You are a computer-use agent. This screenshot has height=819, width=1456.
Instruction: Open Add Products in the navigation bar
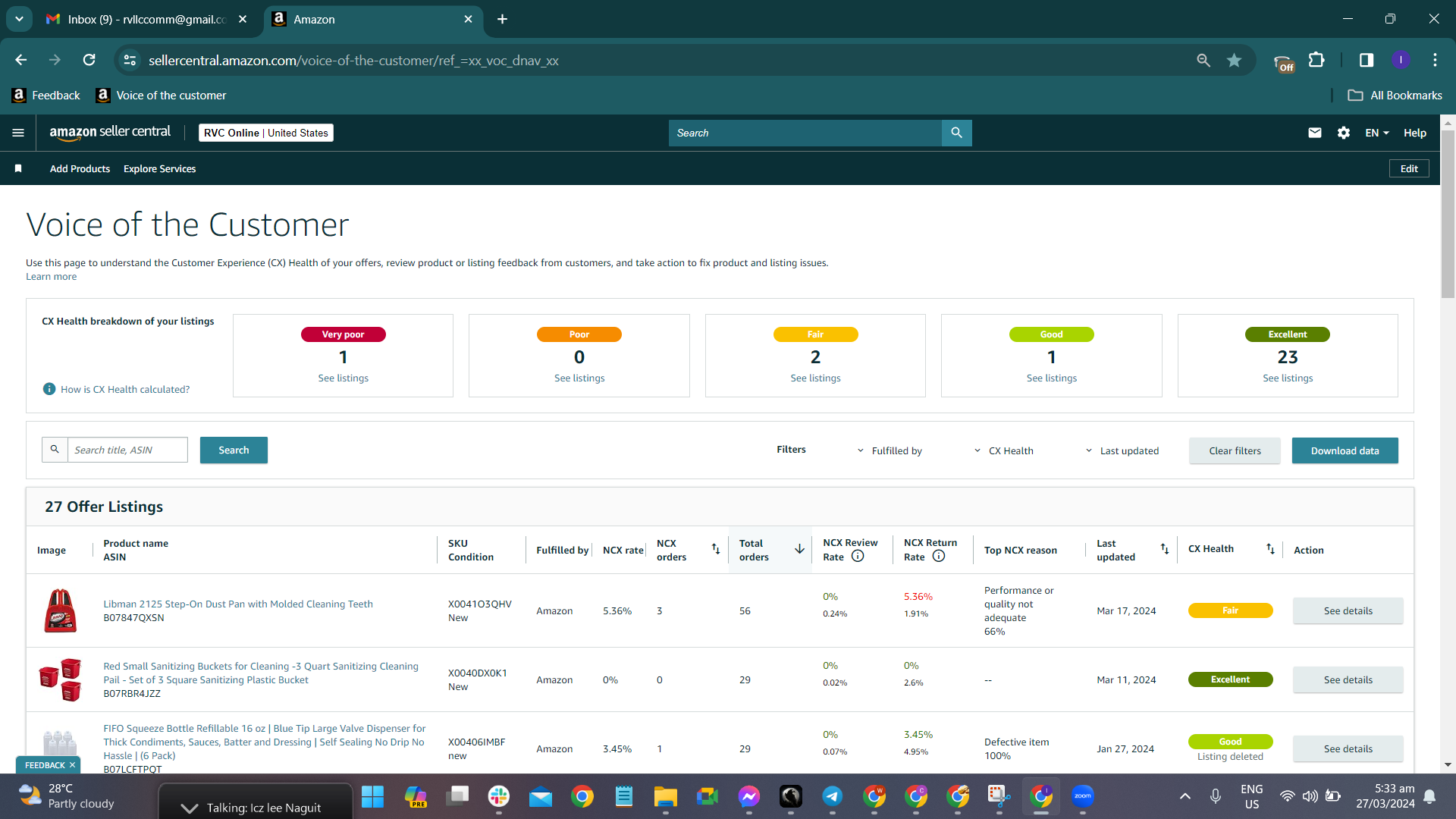point(80,168)
